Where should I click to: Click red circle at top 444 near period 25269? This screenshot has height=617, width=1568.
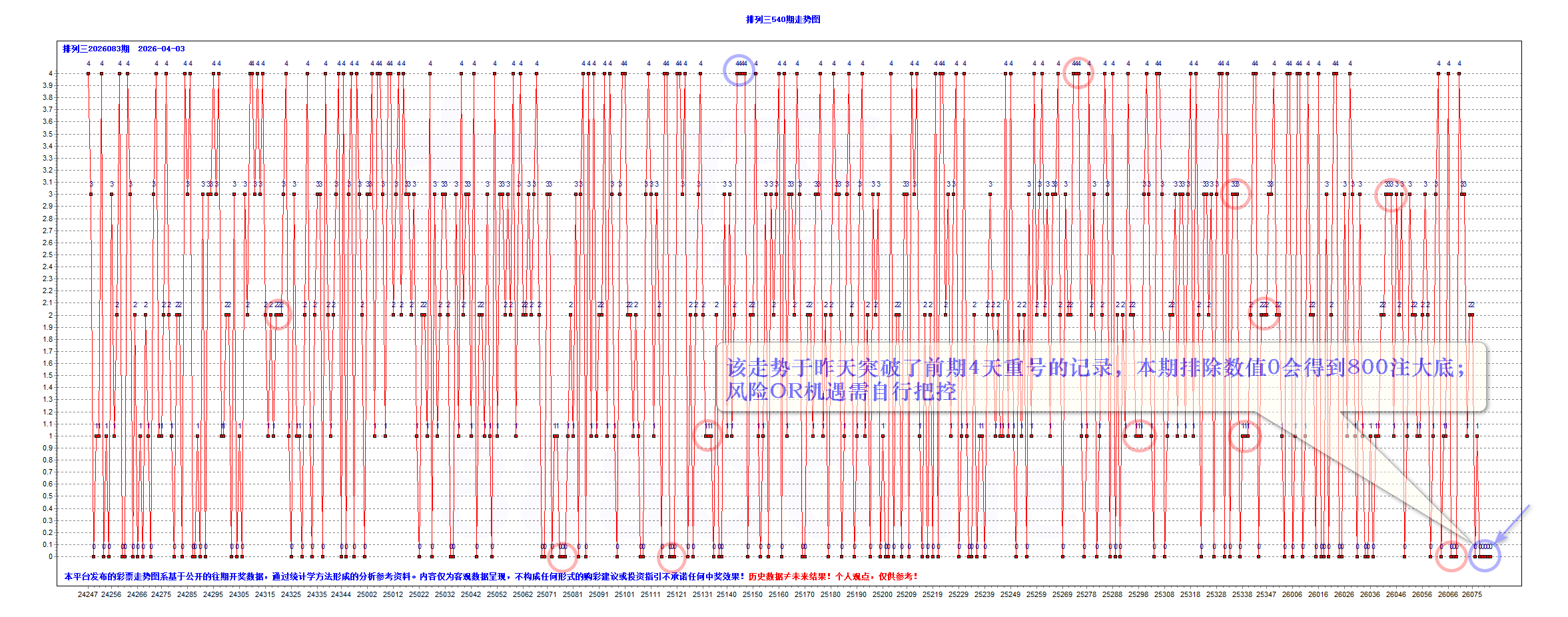[x=1078, y=73]
